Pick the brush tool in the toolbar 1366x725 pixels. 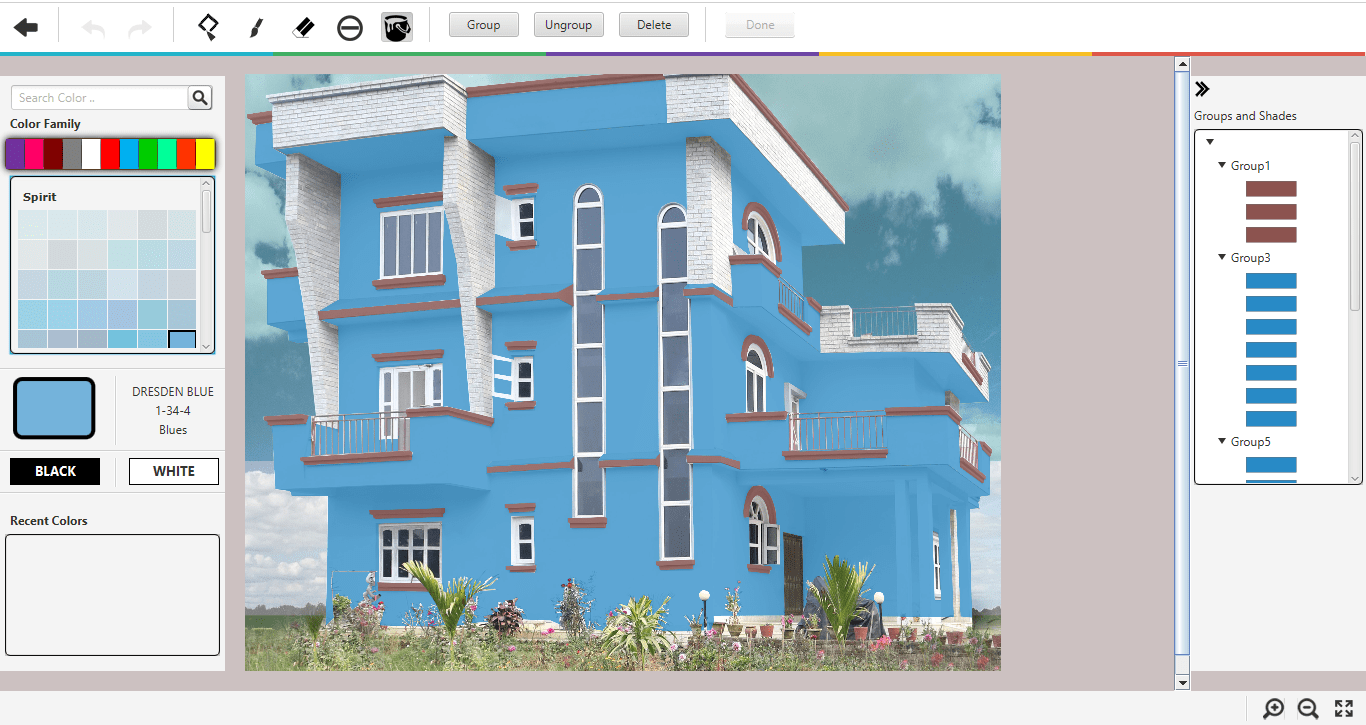(256, 28)
